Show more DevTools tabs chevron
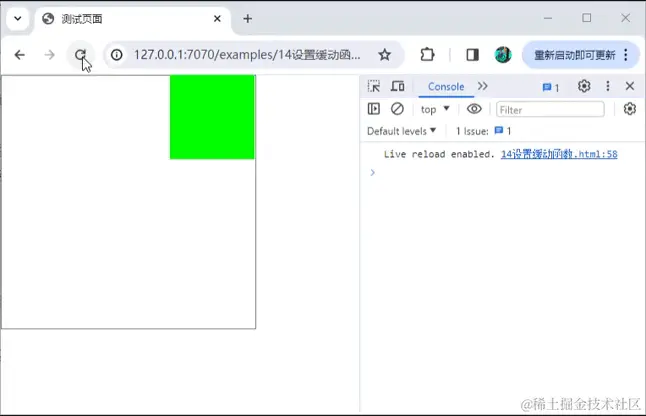The image size is (646, 416). tap(482, 86)
